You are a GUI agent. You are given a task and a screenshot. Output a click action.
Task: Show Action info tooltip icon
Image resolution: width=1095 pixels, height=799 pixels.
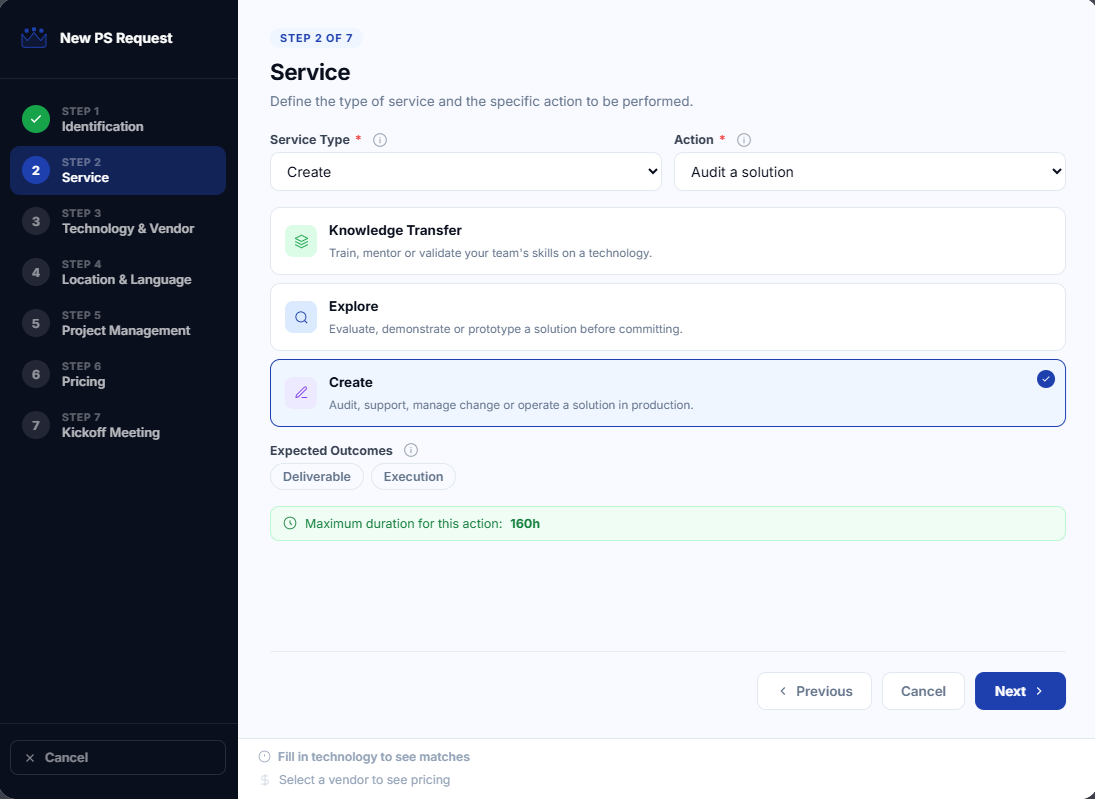744,140
